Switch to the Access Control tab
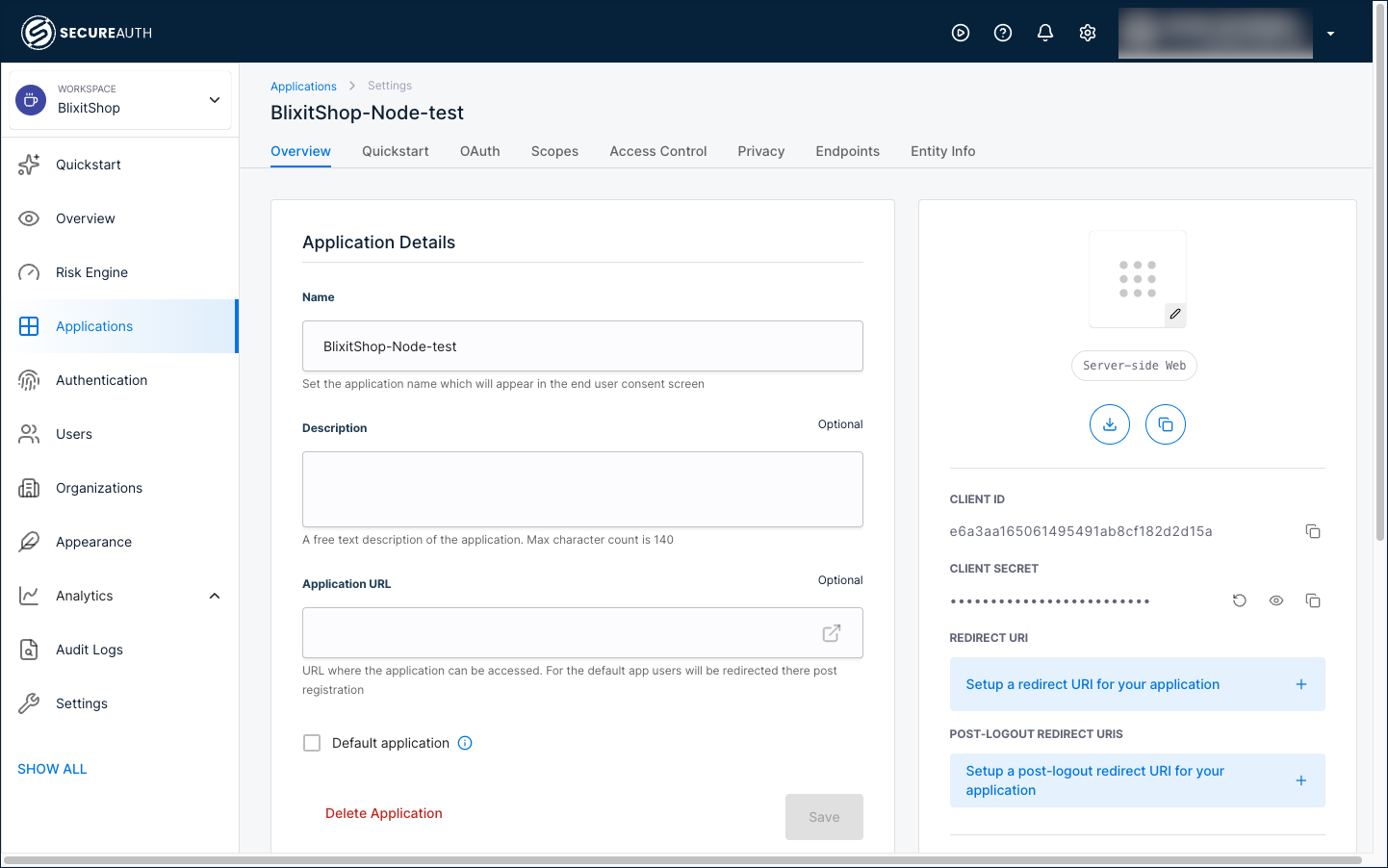The width and height of the screenshot is (1388, 868). 658,151
